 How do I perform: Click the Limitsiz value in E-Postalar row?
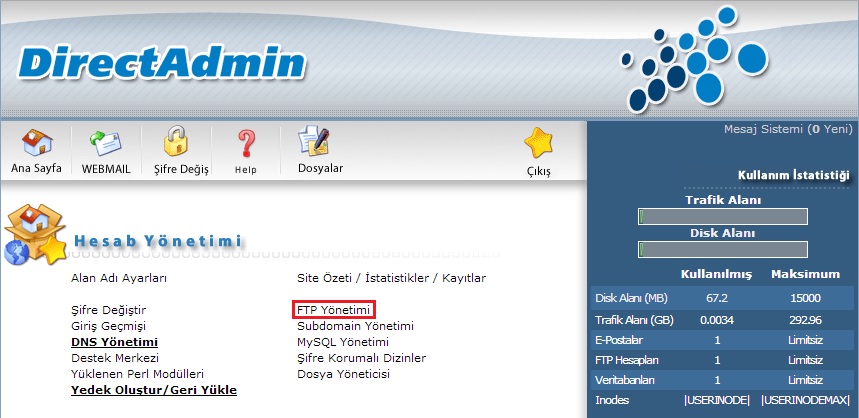[805, 340]
